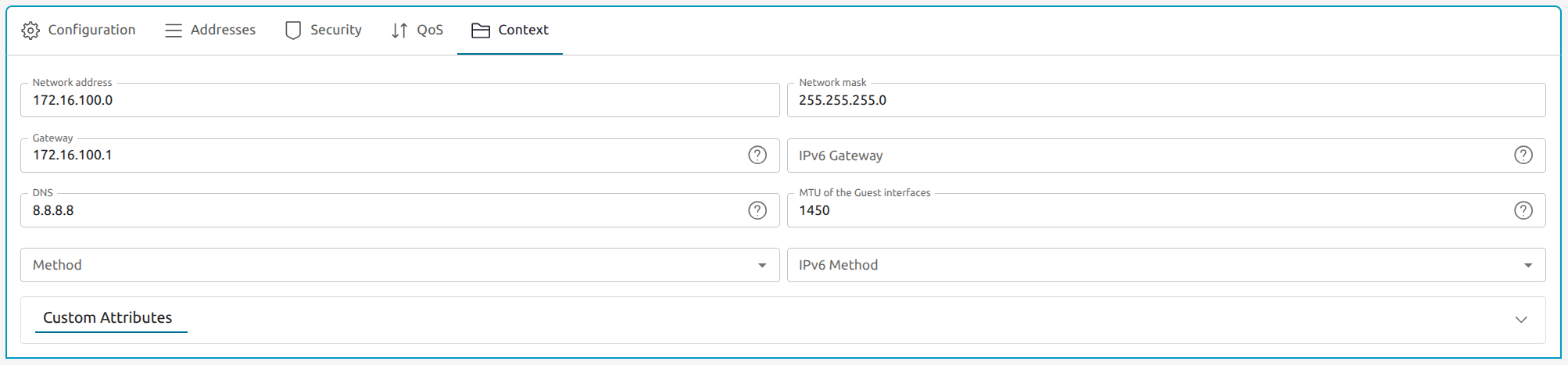Click the DNS field containing 8.8.8.8
Image resolution: width=1568 pixels, height=365 pixels.
[x=383, y=211]
